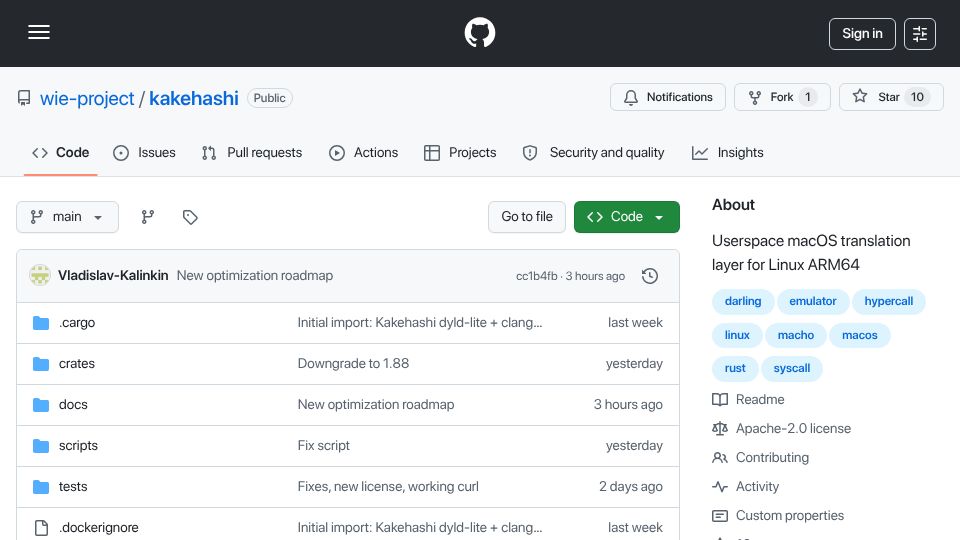
Task: Click the scripts folder icon
Action: pos(41,446)
